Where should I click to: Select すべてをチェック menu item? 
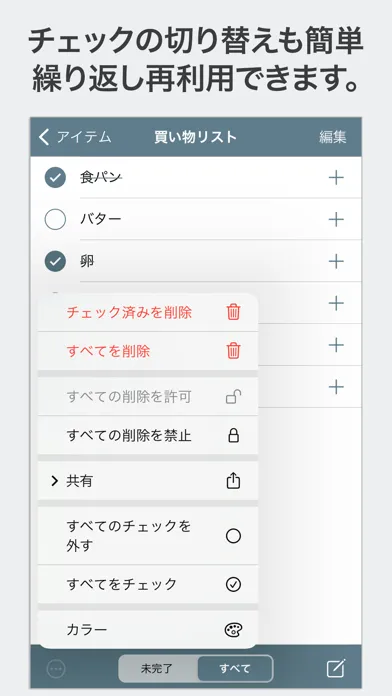pyautogui.click(x=148, y=584)
